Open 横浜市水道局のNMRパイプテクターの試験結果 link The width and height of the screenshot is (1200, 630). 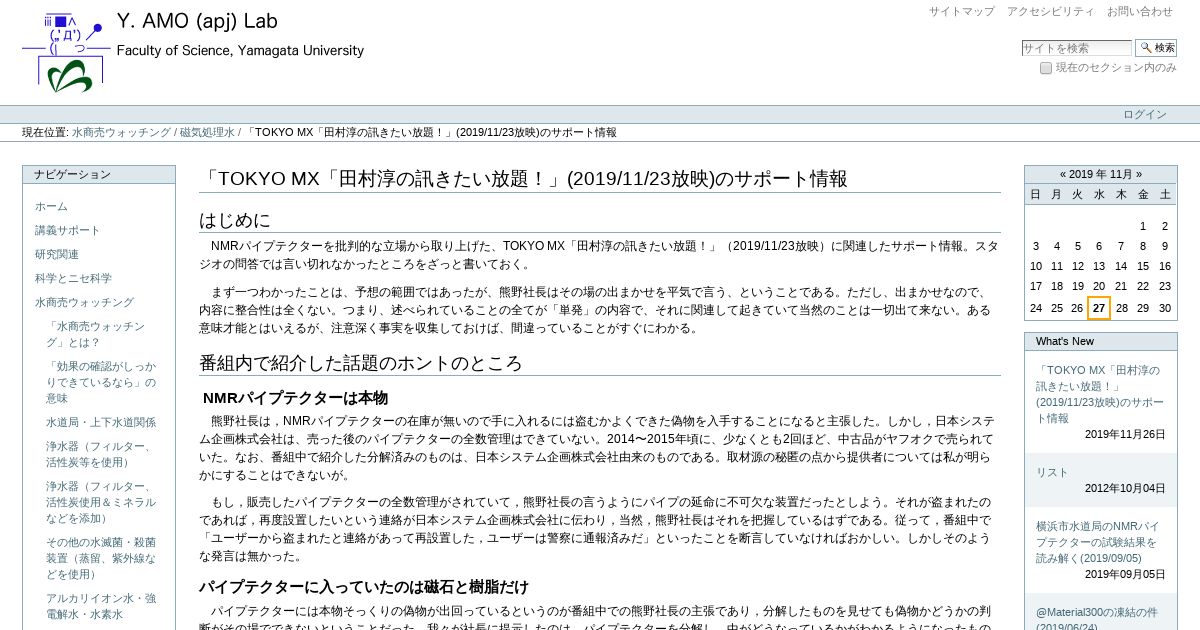1097,542
